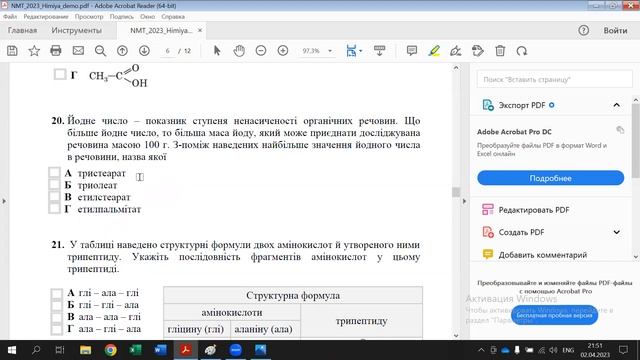
Task: Click the stamp tool icon
Action: pos(478,51)
